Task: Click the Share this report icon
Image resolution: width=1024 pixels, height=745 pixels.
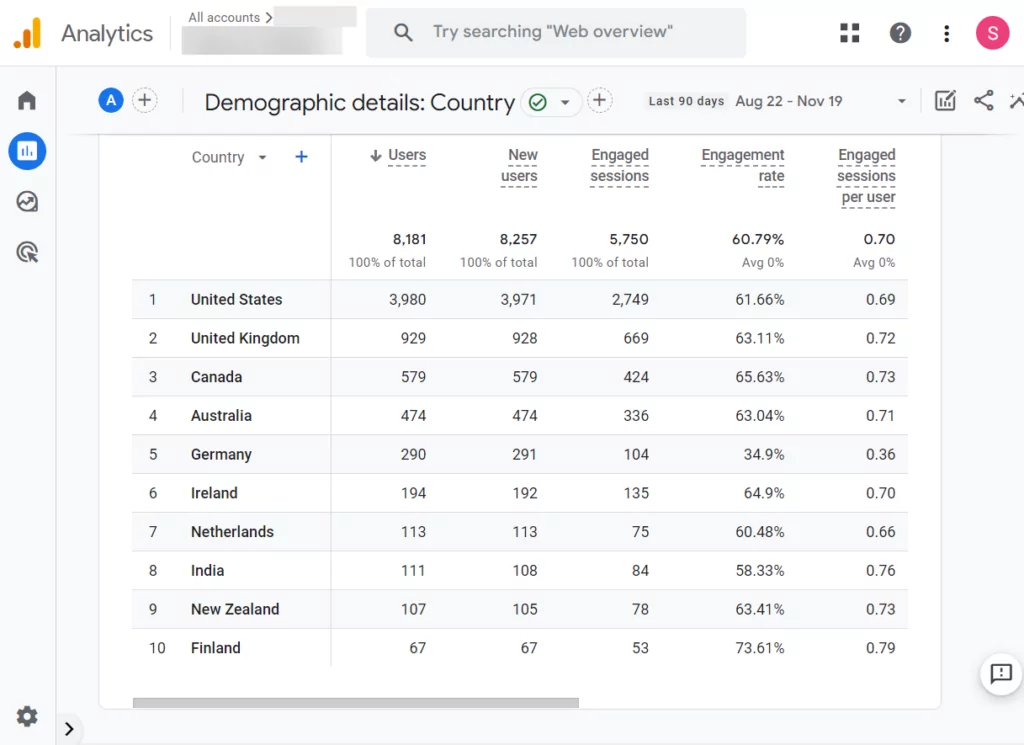Action: (984, 101)
